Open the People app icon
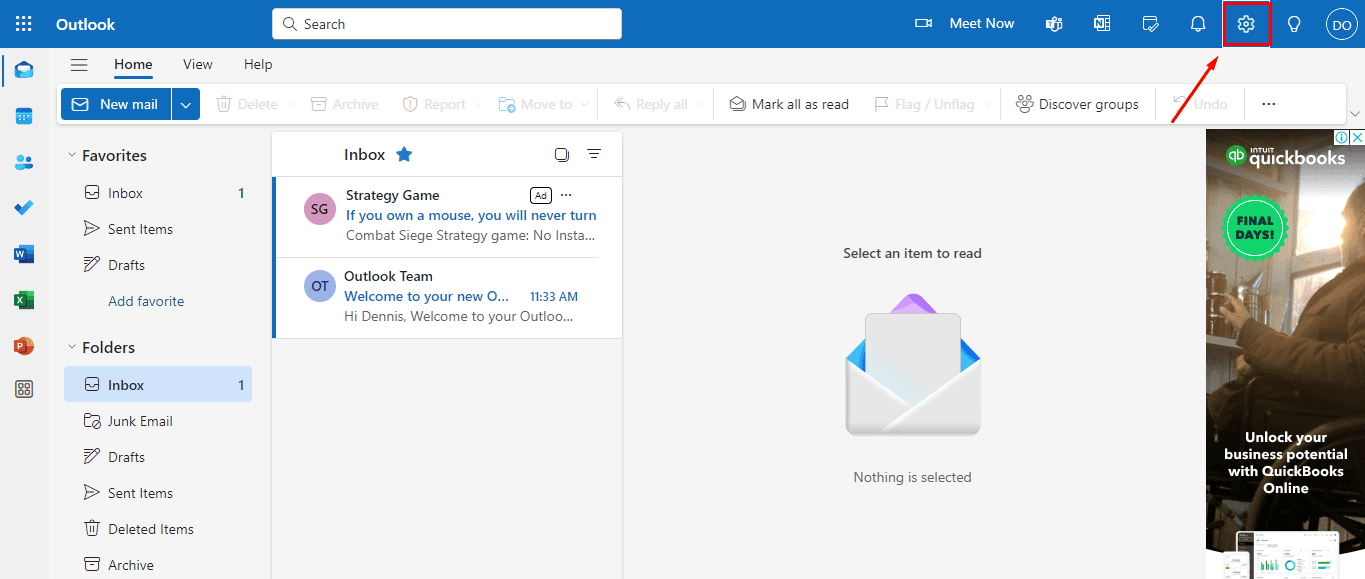 click(24, 162)
